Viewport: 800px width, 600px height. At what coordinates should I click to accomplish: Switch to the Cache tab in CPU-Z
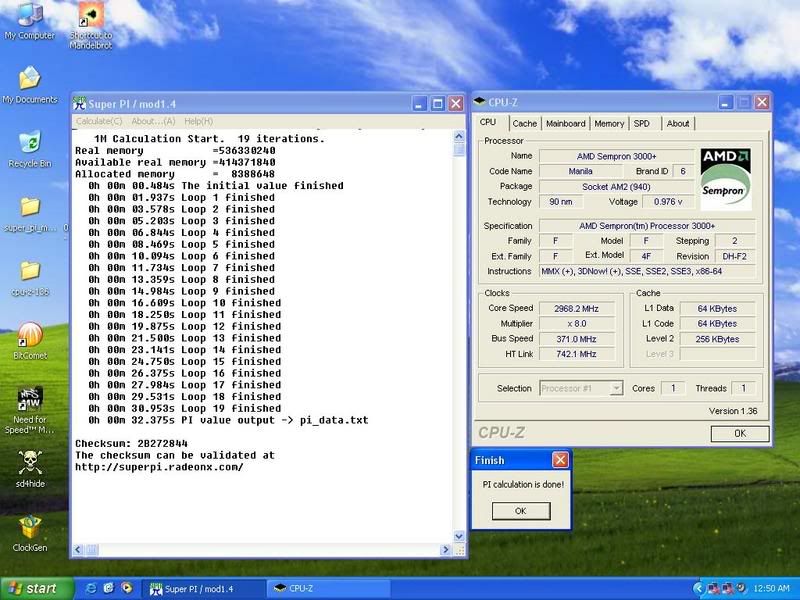coord(524,123)
